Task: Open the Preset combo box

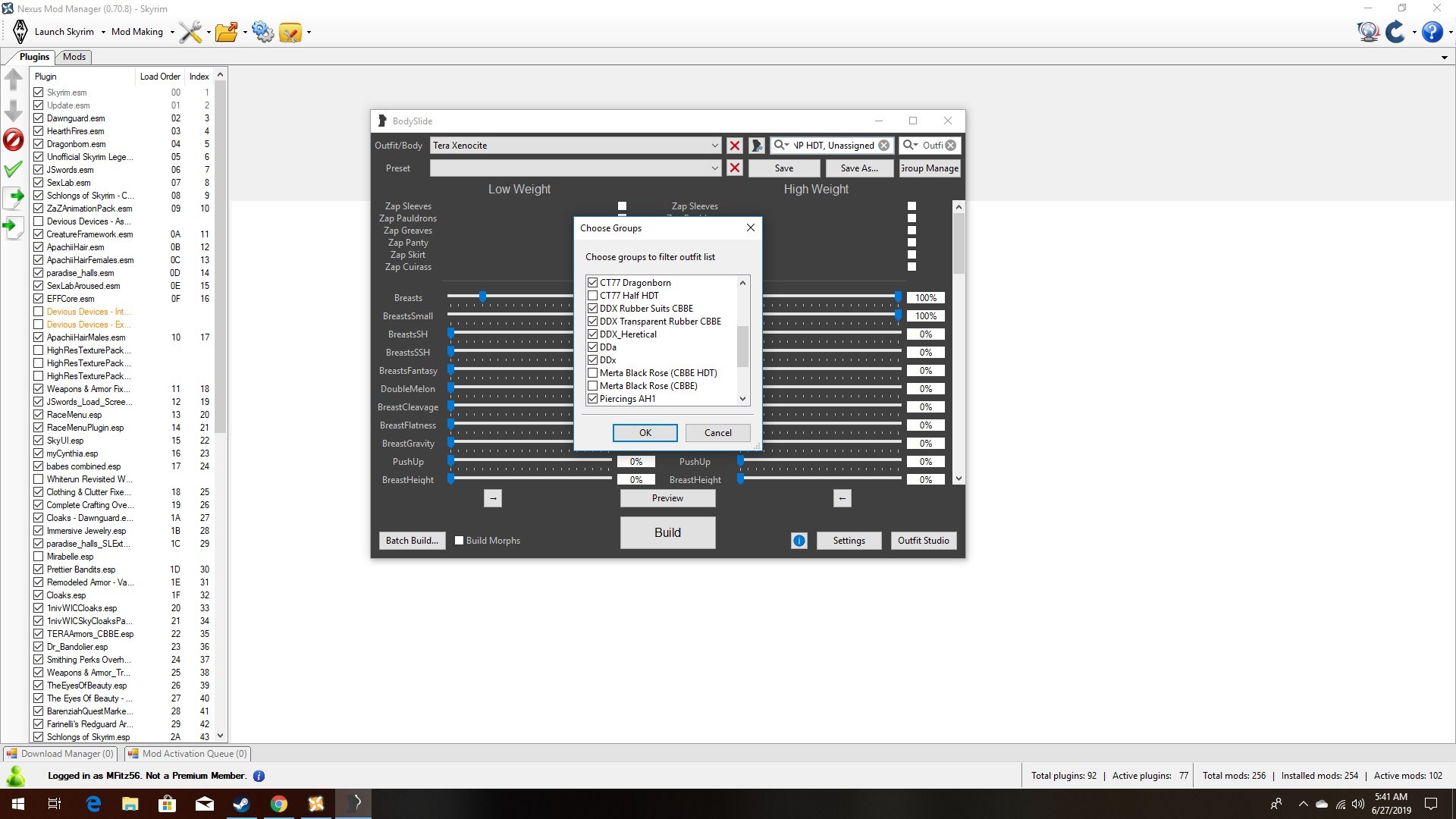Action: pos(576,168)
